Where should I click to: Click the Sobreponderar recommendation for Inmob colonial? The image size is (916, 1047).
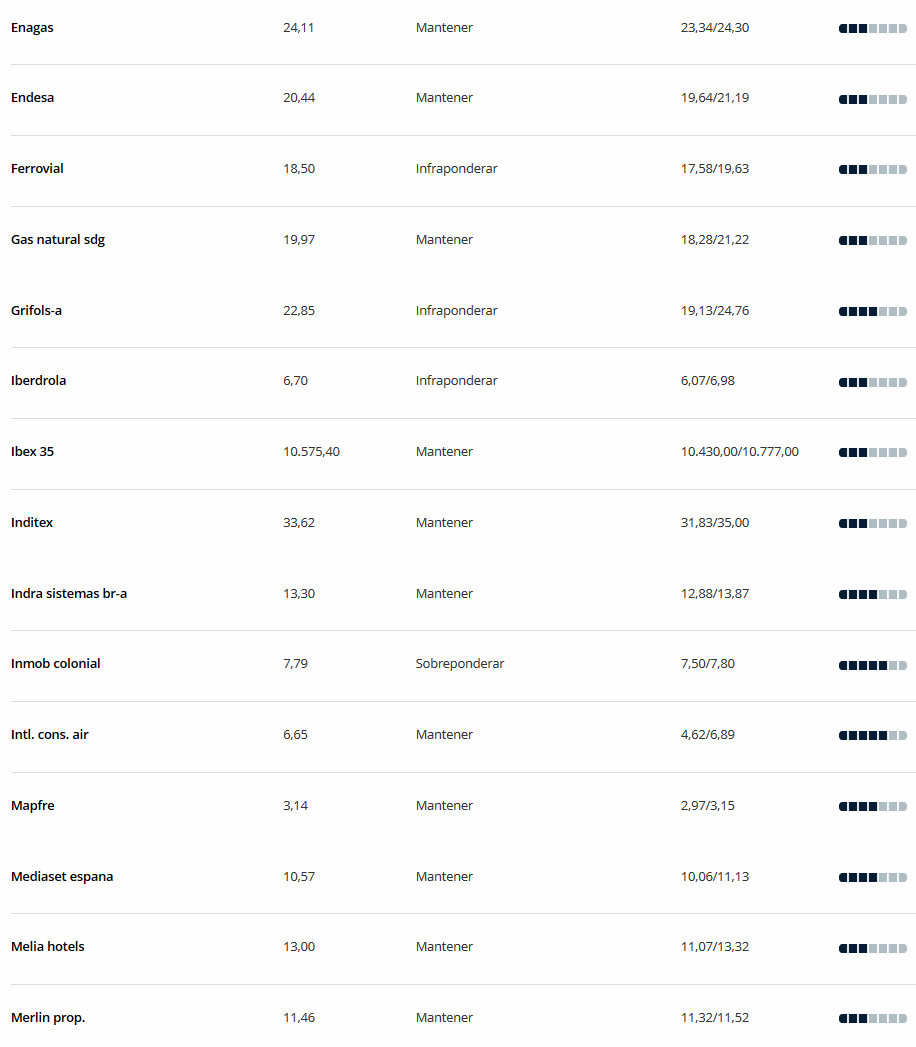click(460, 664)
